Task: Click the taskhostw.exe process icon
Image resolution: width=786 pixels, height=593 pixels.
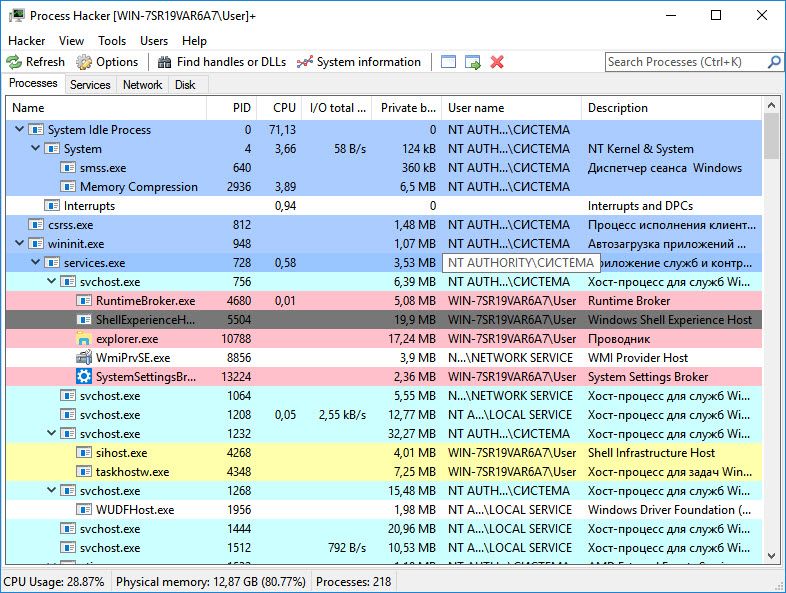Action: tap(84, 472)
